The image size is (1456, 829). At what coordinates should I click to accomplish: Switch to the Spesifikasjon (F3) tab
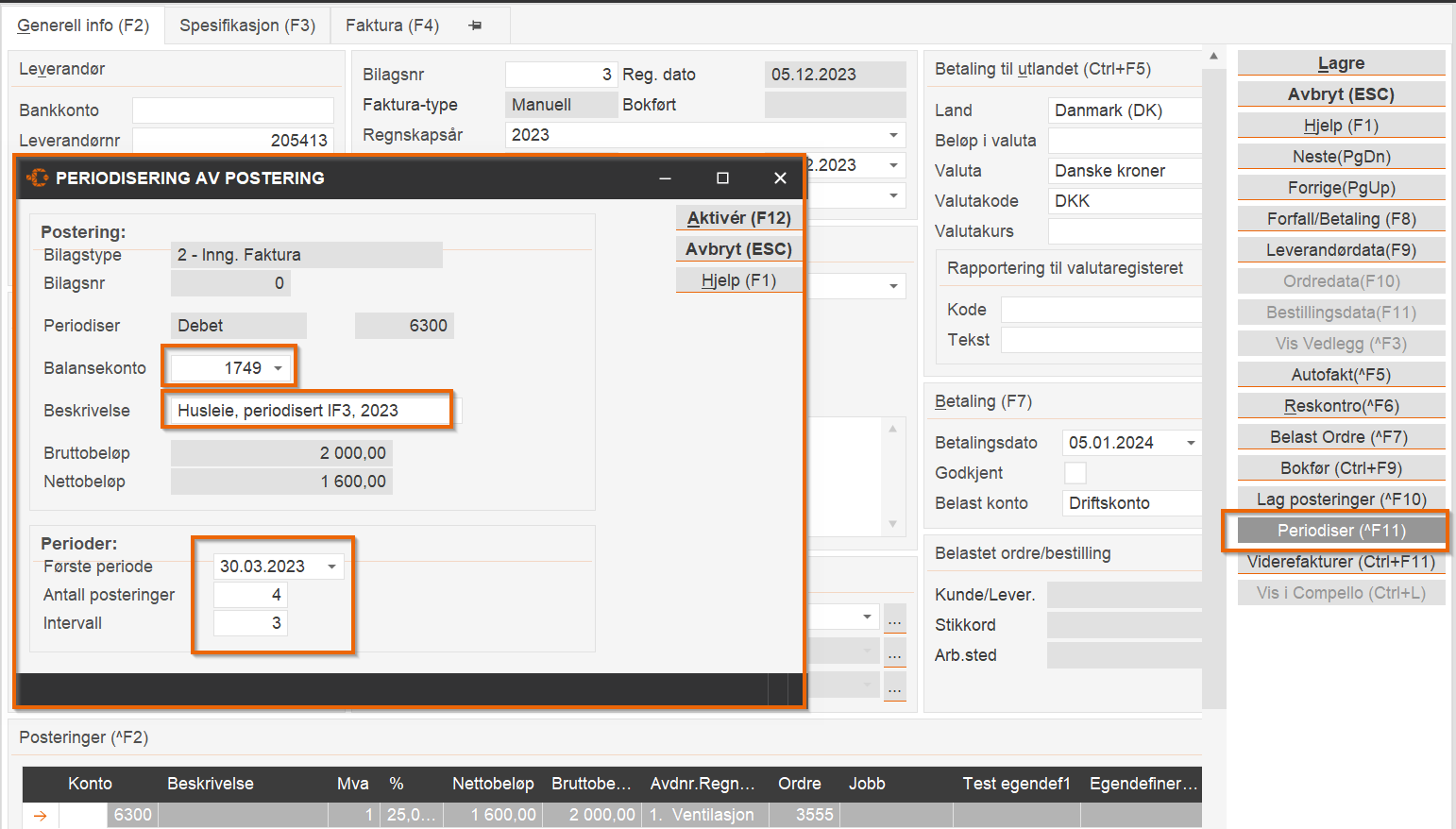[247, 25]
